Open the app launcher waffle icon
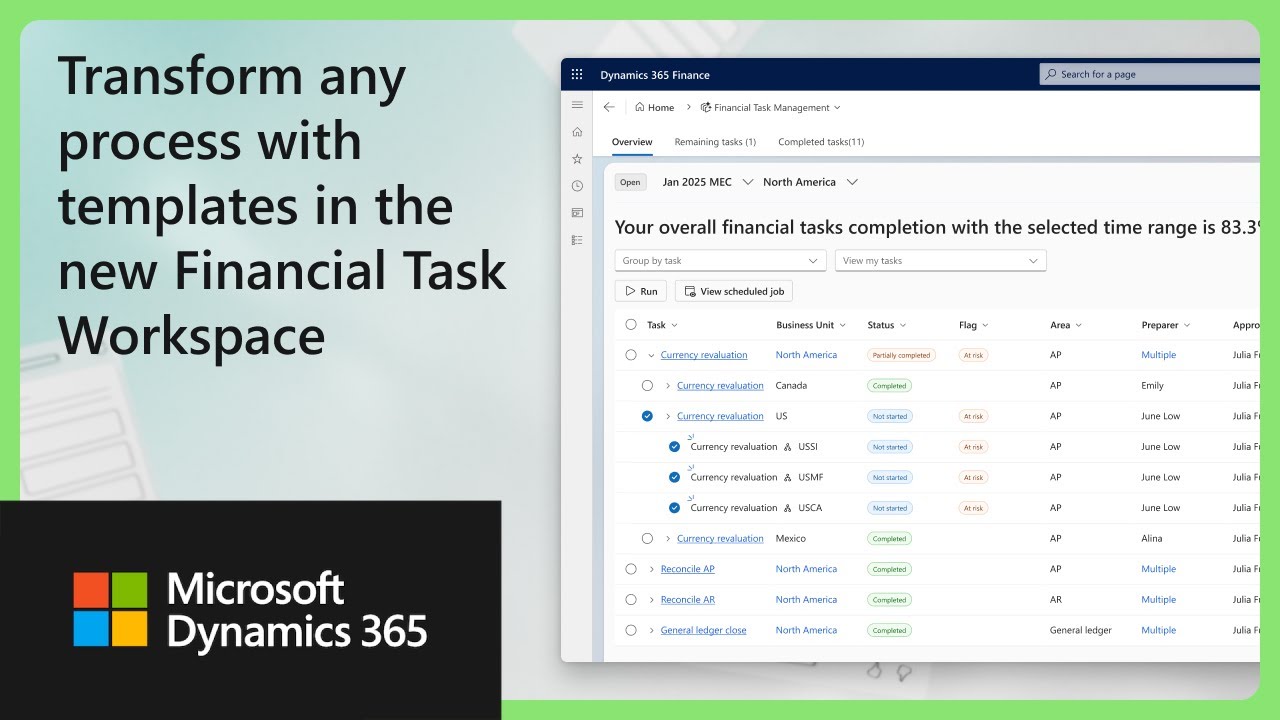The height and width of the screenshot is (720, 1280). click(577, 74)
